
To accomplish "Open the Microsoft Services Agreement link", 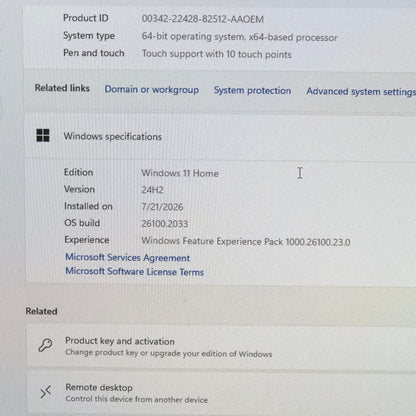I will click(127, 258).
